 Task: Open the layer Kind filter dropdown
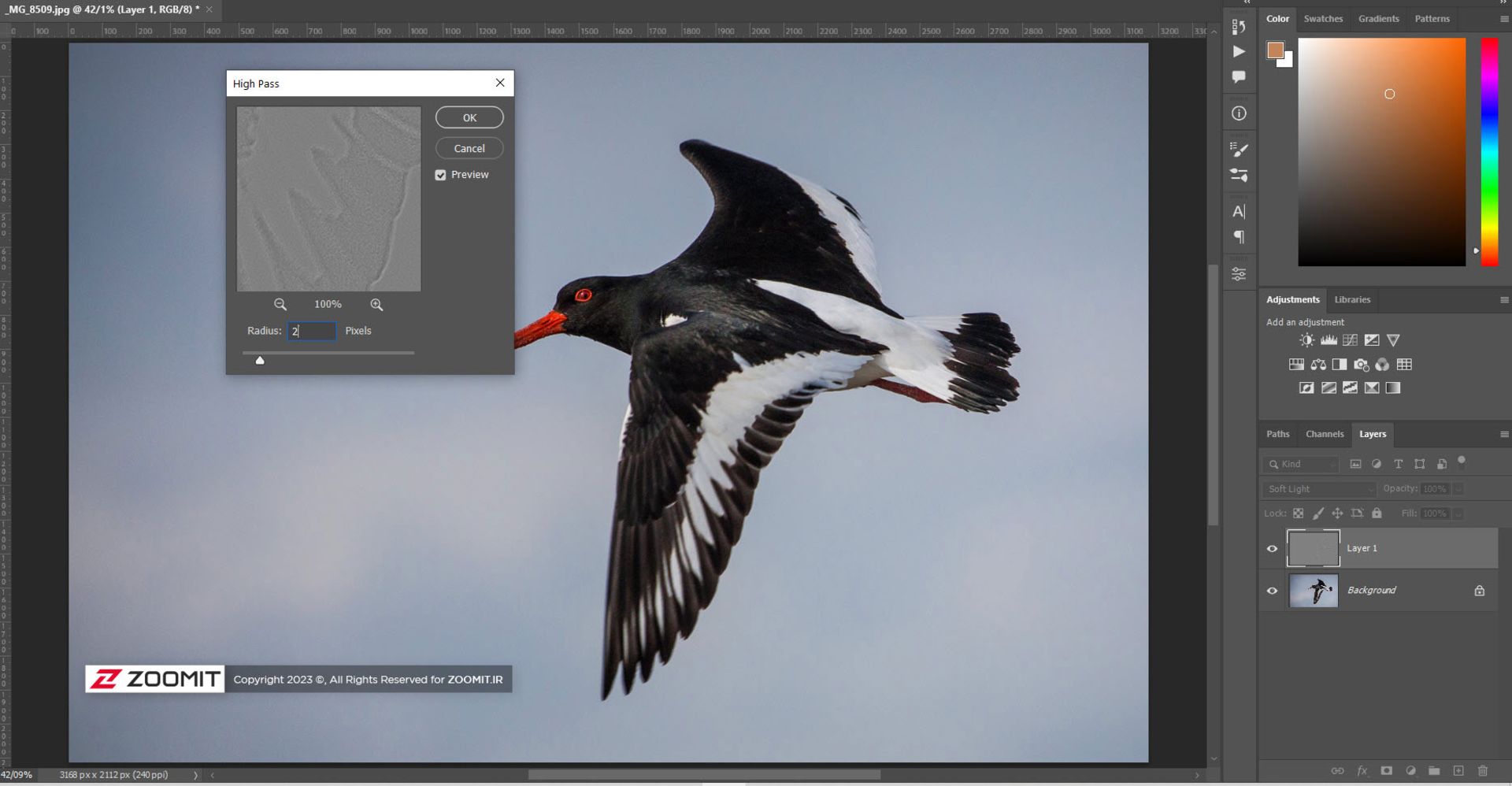coord(1301,465)
